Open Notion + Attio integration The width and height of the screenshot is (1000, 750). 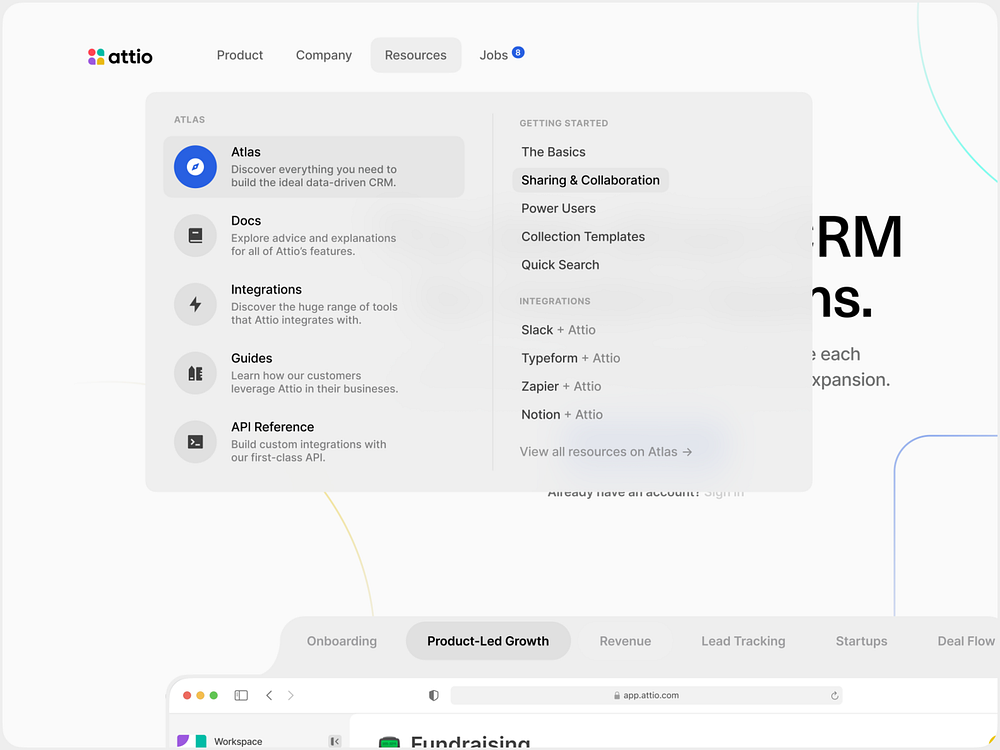click(x=561, y=415)
